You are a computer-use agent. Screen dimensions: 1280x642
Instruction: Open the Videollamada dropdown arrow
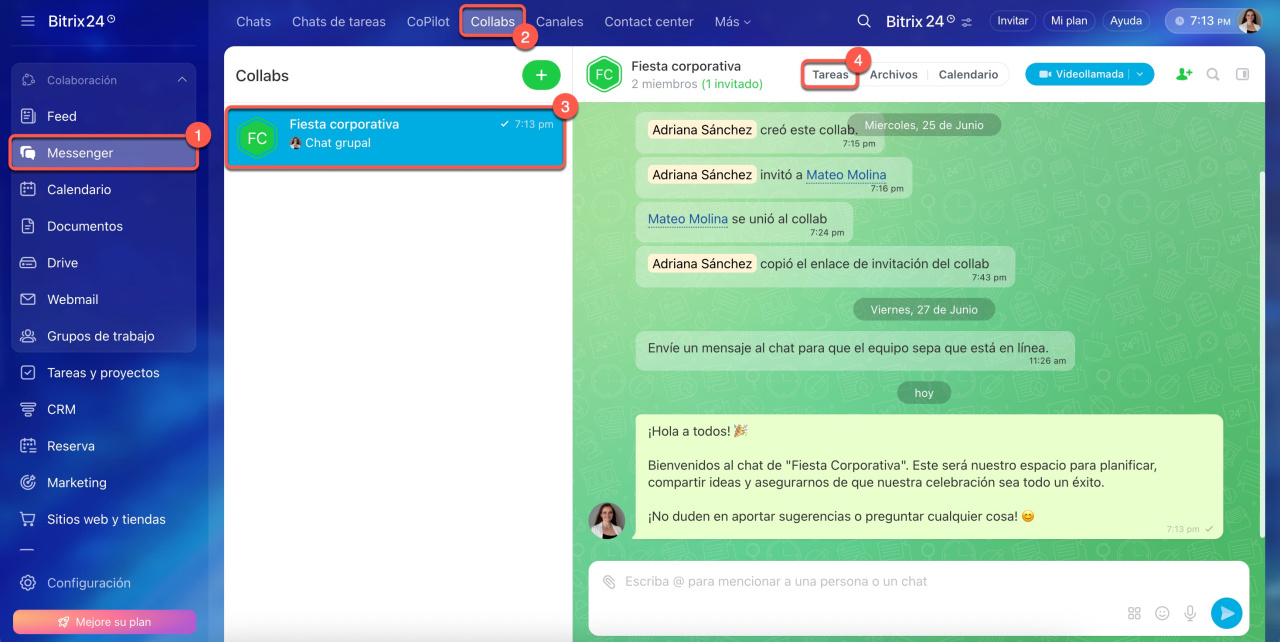(1140, 74)
